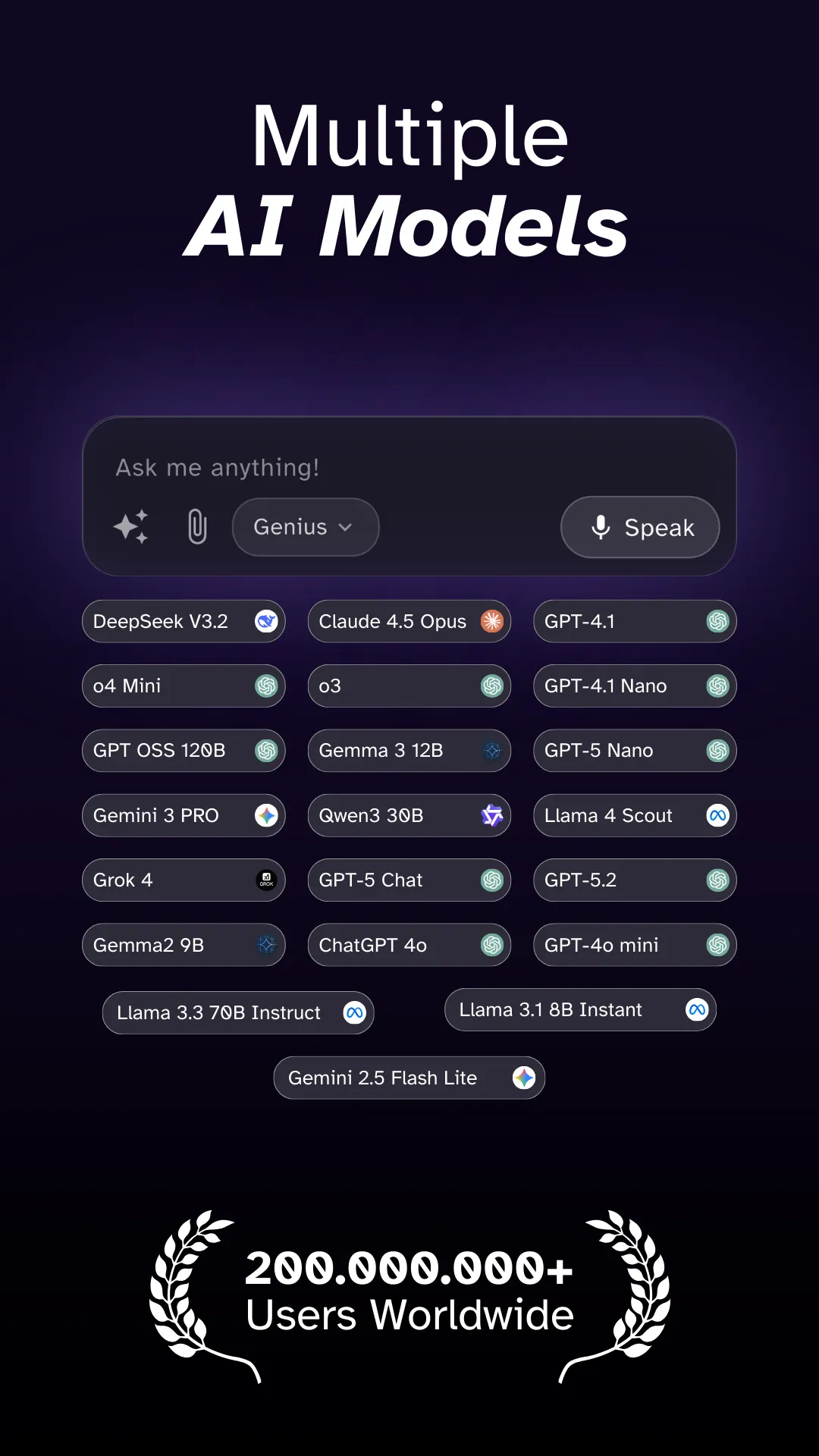Click the DeepSeek whale logo icon
This screenshot has height=1456, width=819.
[x=266, y=621]
